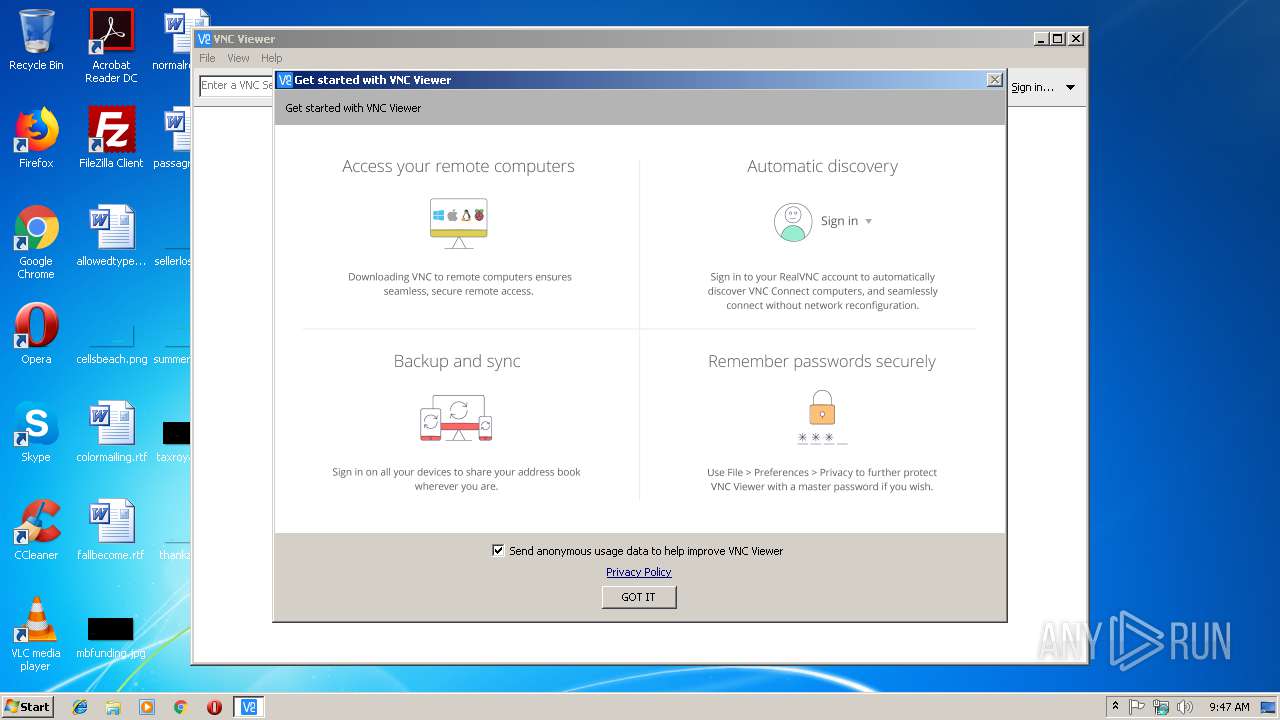The height and width of the screenshot is (720, 1280).
Task: Click the Media Player taskbar icon
Action: point(147,707)
